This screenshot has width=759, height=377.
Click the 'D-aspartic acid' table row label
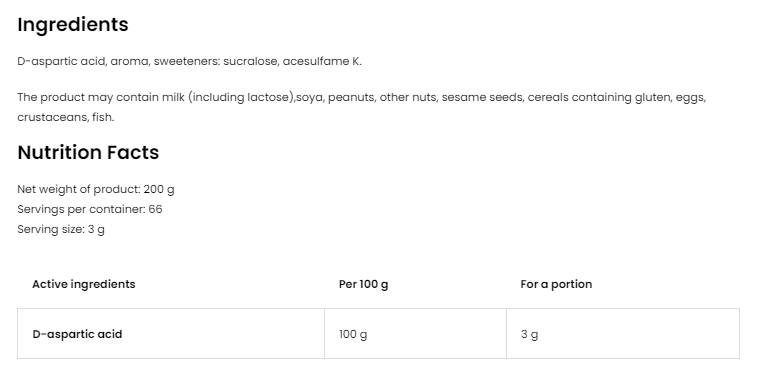77,334
